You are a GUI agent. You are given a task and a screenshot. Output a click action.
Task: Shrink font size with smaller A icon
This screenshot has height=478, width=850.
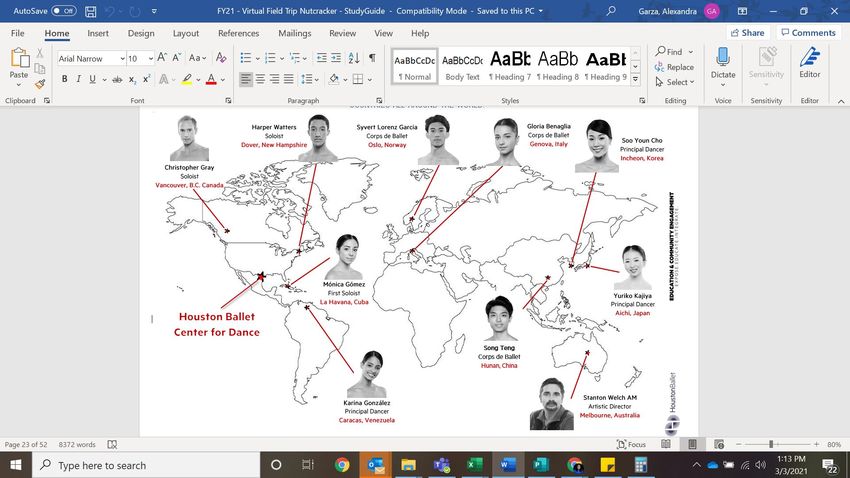click(x=176, y=57)
